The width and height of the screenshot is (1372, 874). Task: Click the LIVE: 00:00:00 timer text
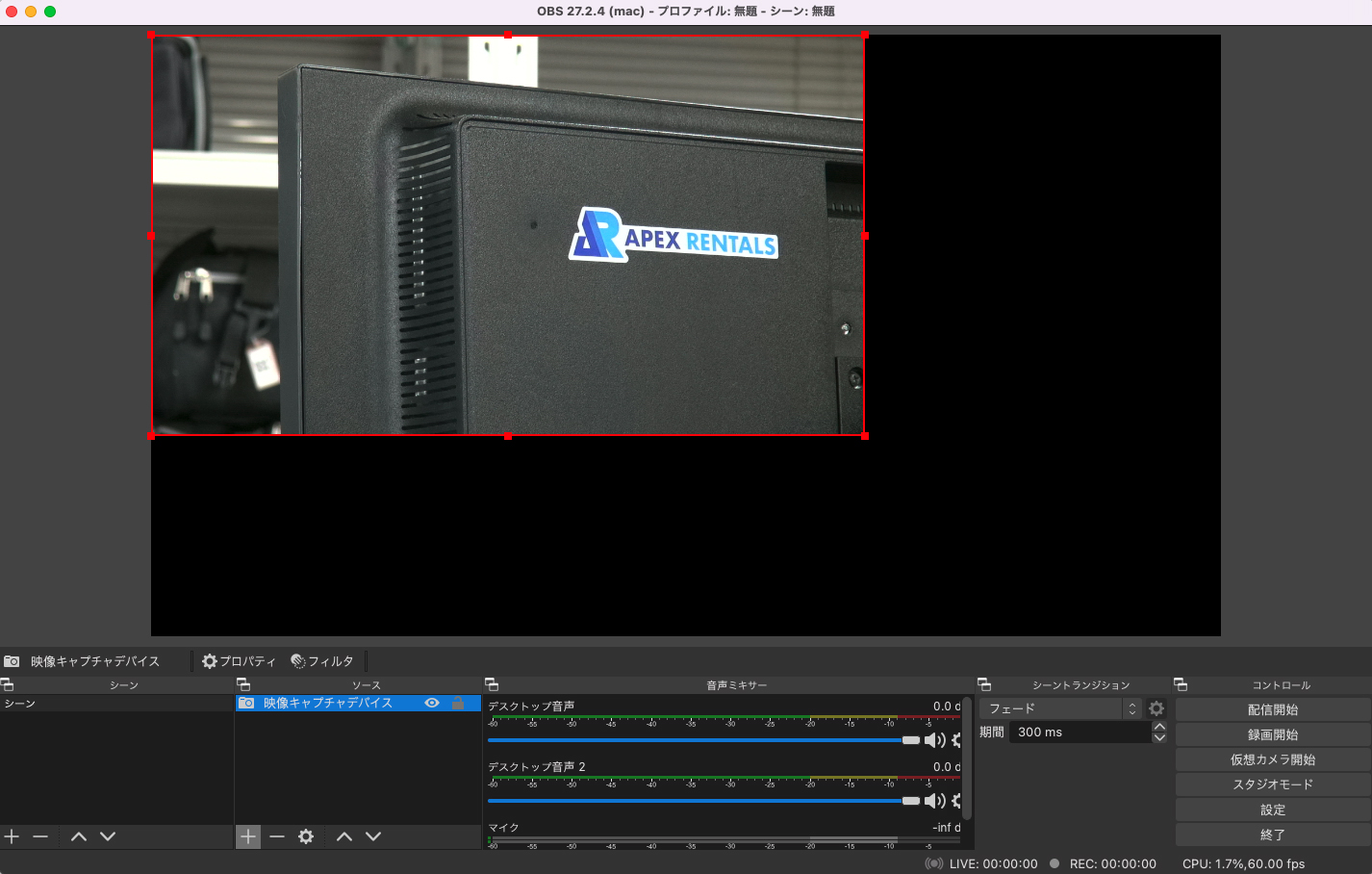[x=994, y=863]
